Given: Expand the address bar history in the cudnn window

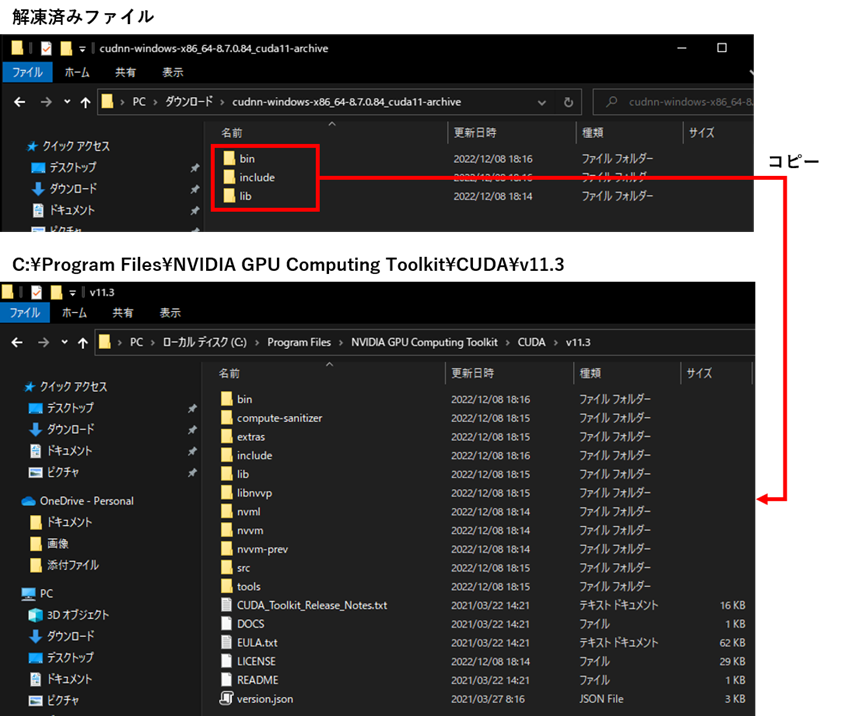Looking at the screenshot, I should 542,102.
